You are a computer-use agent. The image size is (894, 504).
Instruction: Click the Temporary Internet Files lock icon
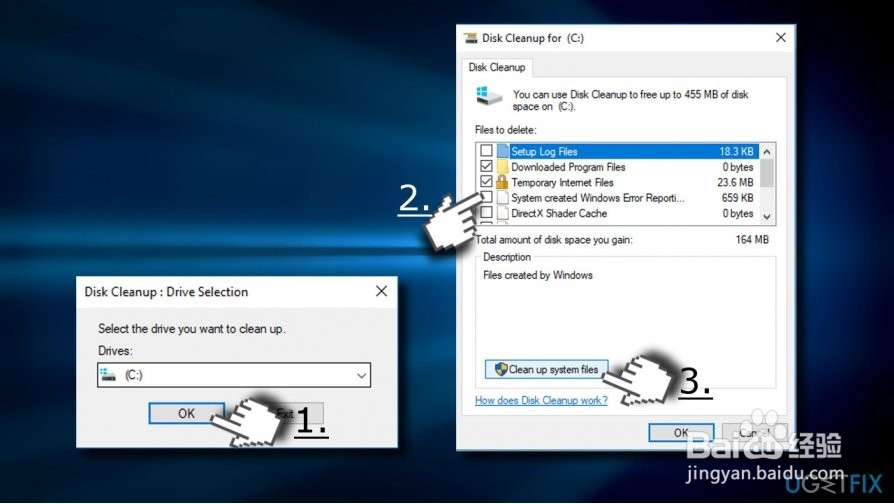(x=502, y=182)
